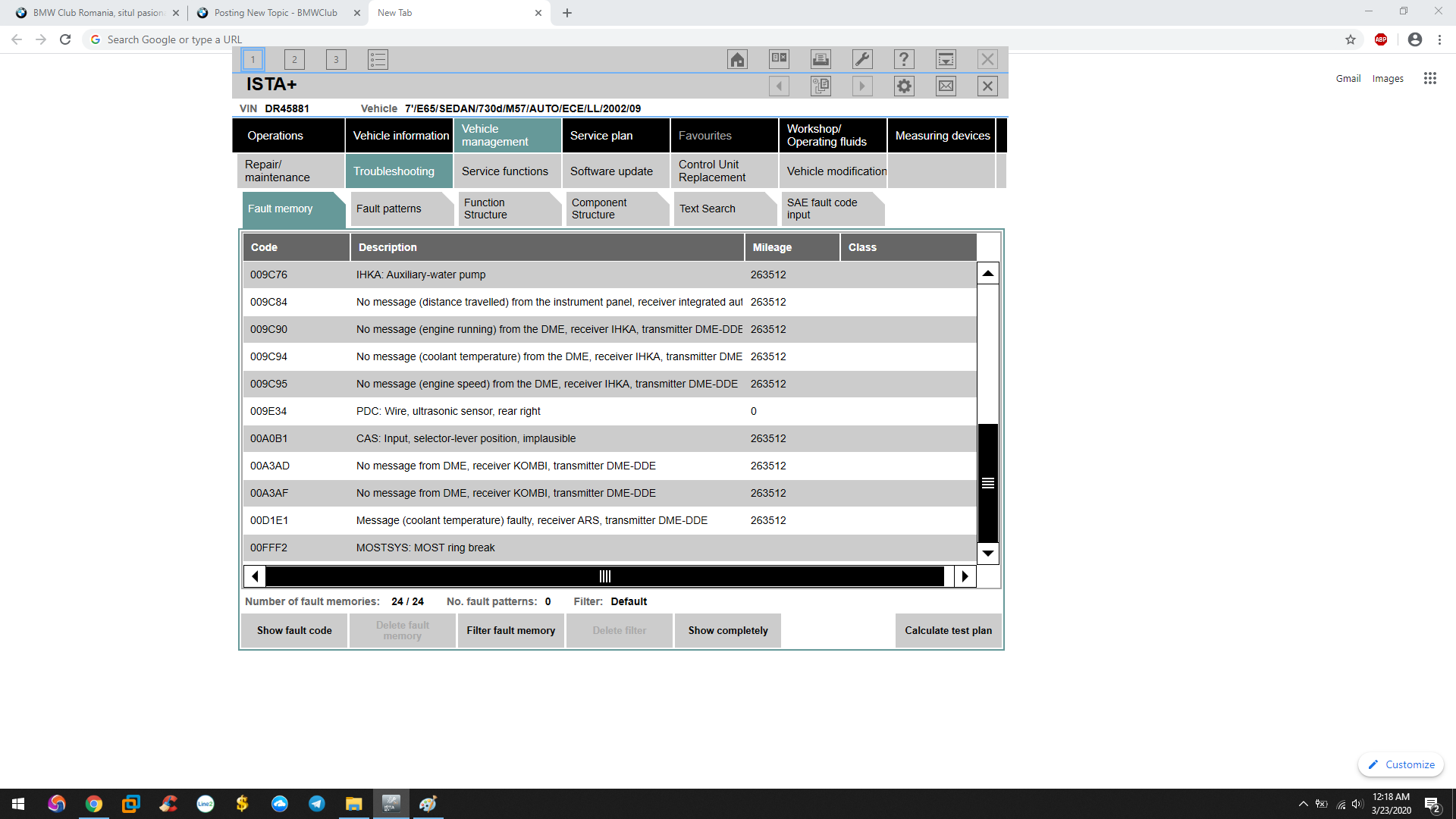This screenshot has width=1456, height=819.
Task: Bookmark page with star icon
Action: coord(1351,39)
